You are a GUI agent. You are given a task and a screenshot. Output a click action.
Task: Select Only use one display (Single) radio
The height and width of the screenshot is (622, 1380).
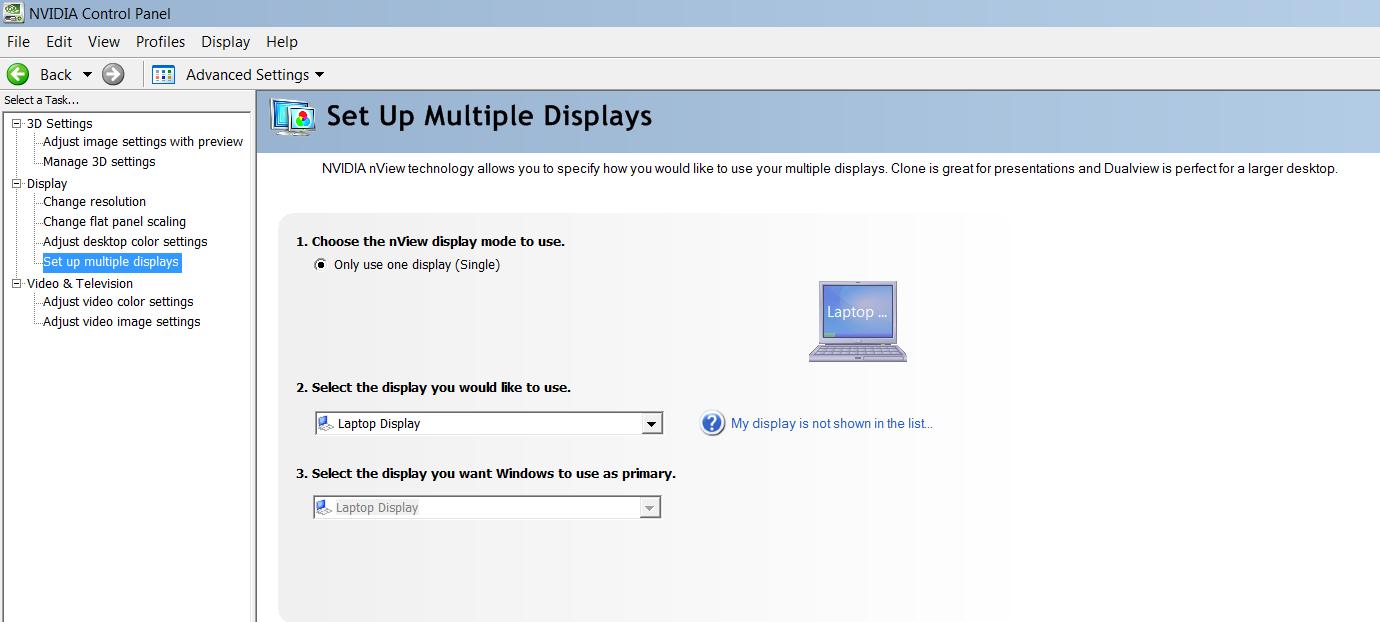coord(320,265)
